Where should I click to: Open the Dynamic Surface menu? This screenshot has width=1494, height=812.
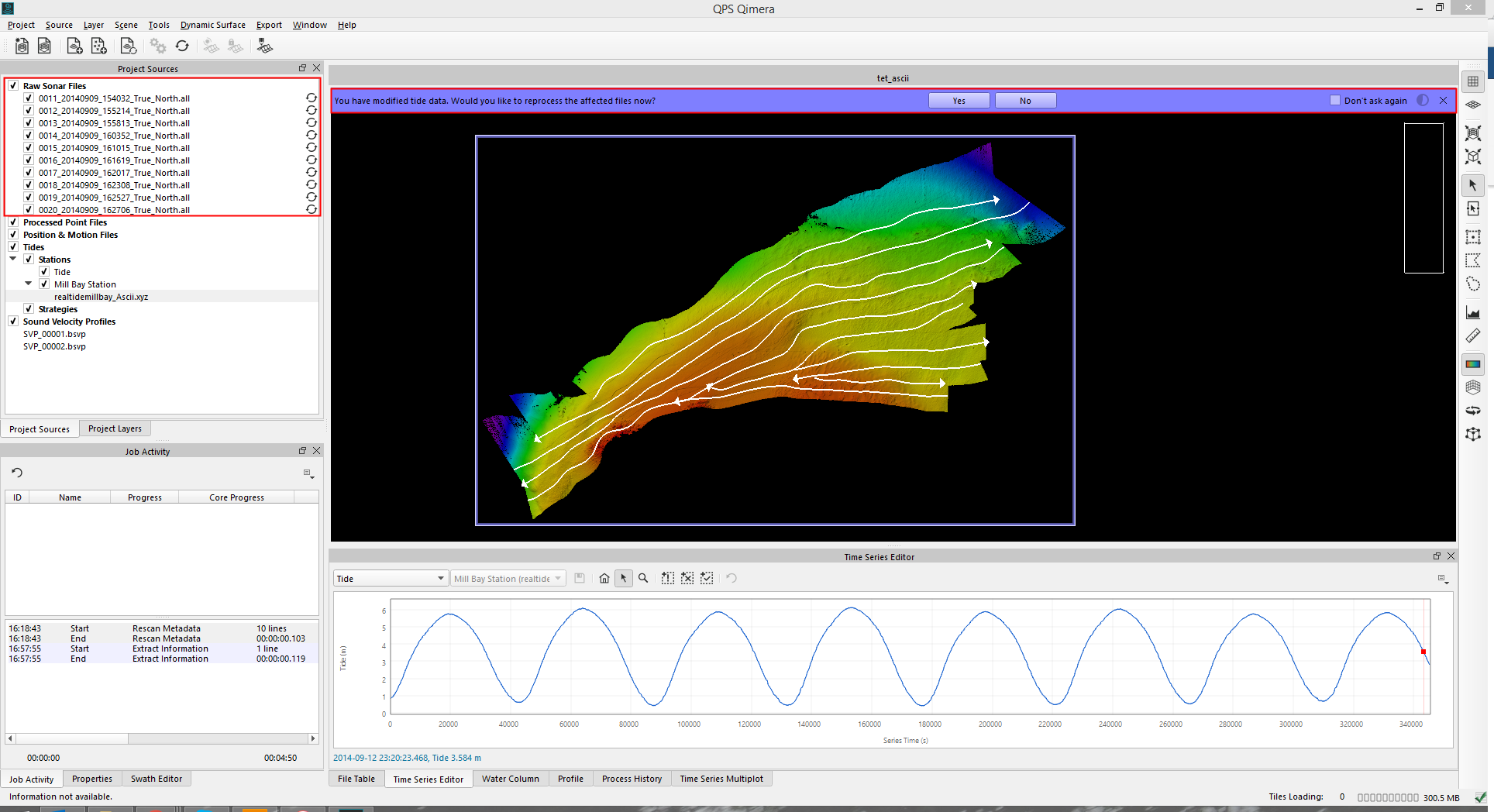pos(212,25)
